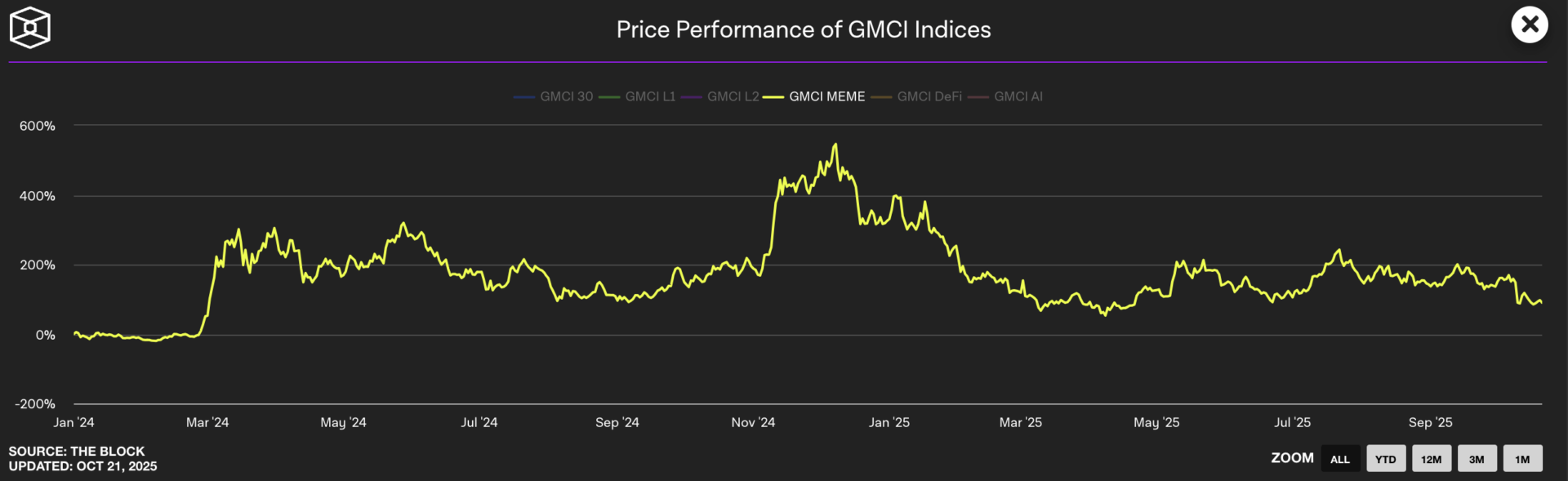Click the chart title 'Price Performance of GMCI Indices'
The height and width of the screenshot is (481, 1568).
click(x=804, y=29)
